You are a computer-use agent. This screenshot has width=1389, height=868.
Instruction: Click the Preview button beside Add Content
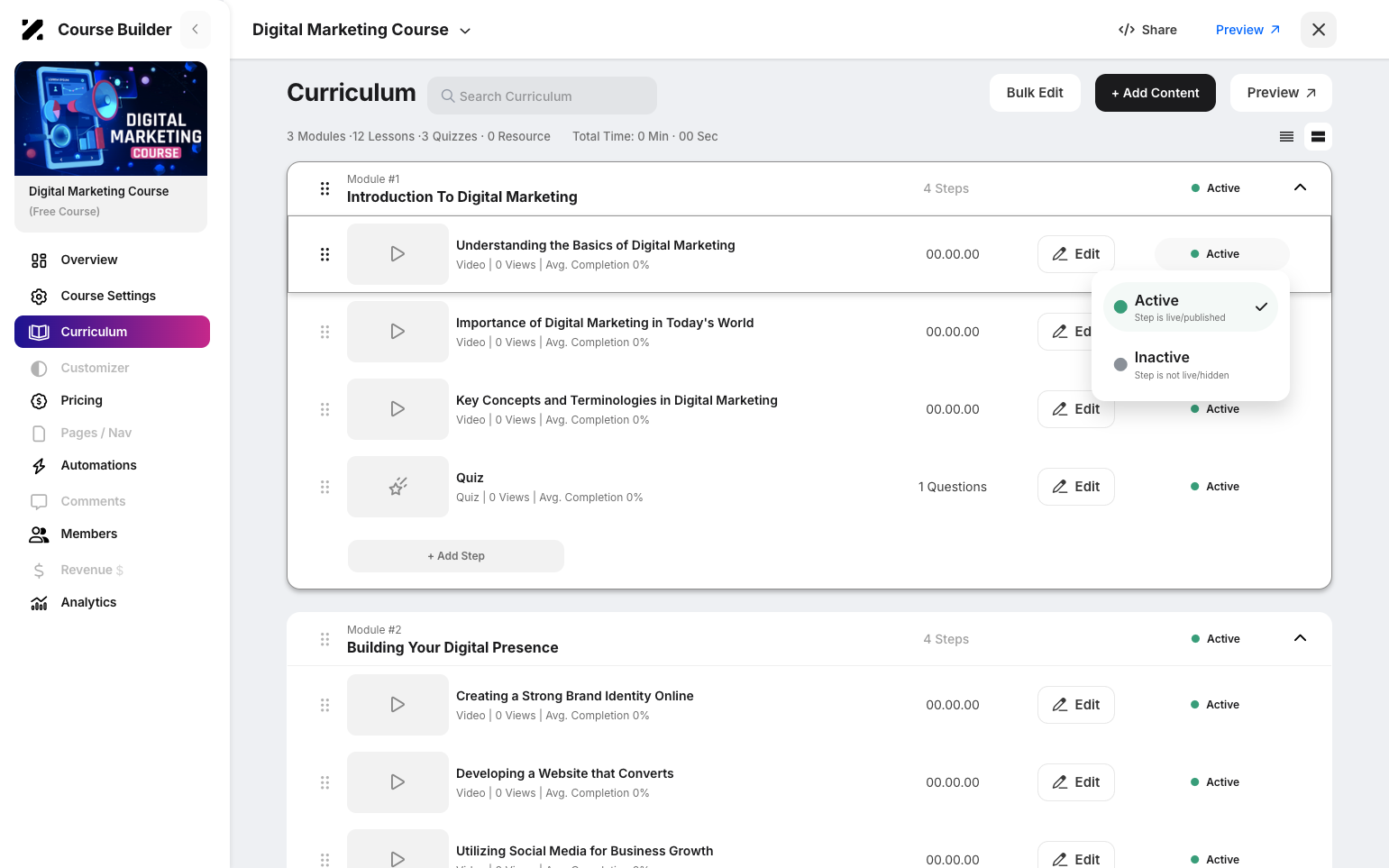point(1281,93)
